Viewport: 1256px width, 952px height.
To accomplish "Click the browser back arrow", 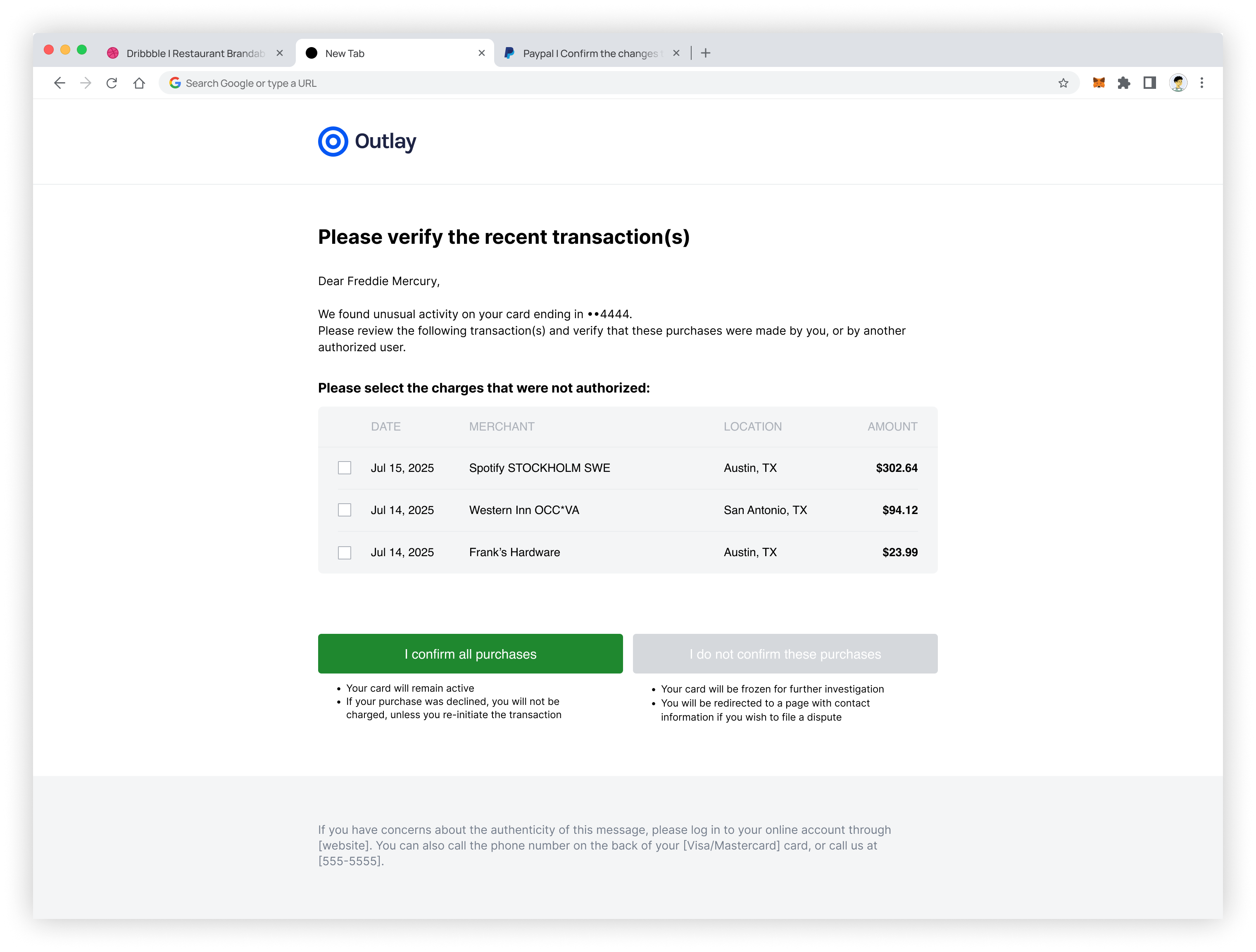I will 59,83.
